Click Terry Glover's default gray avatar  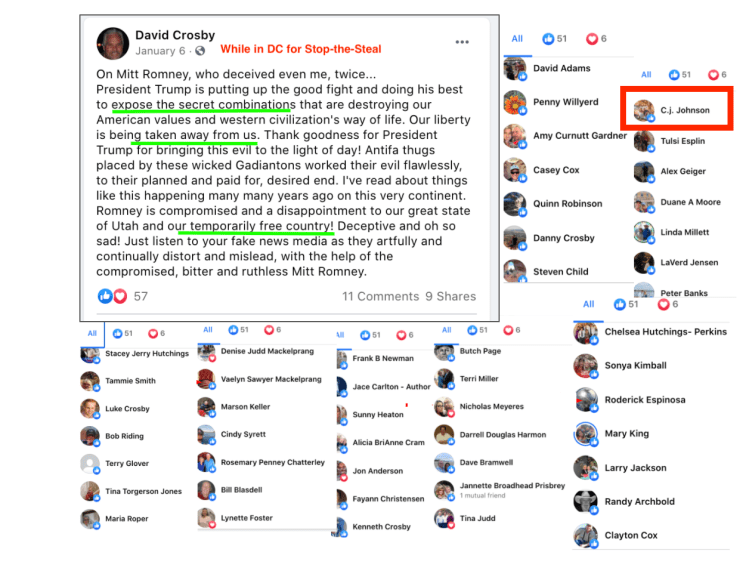pos(90,463)
